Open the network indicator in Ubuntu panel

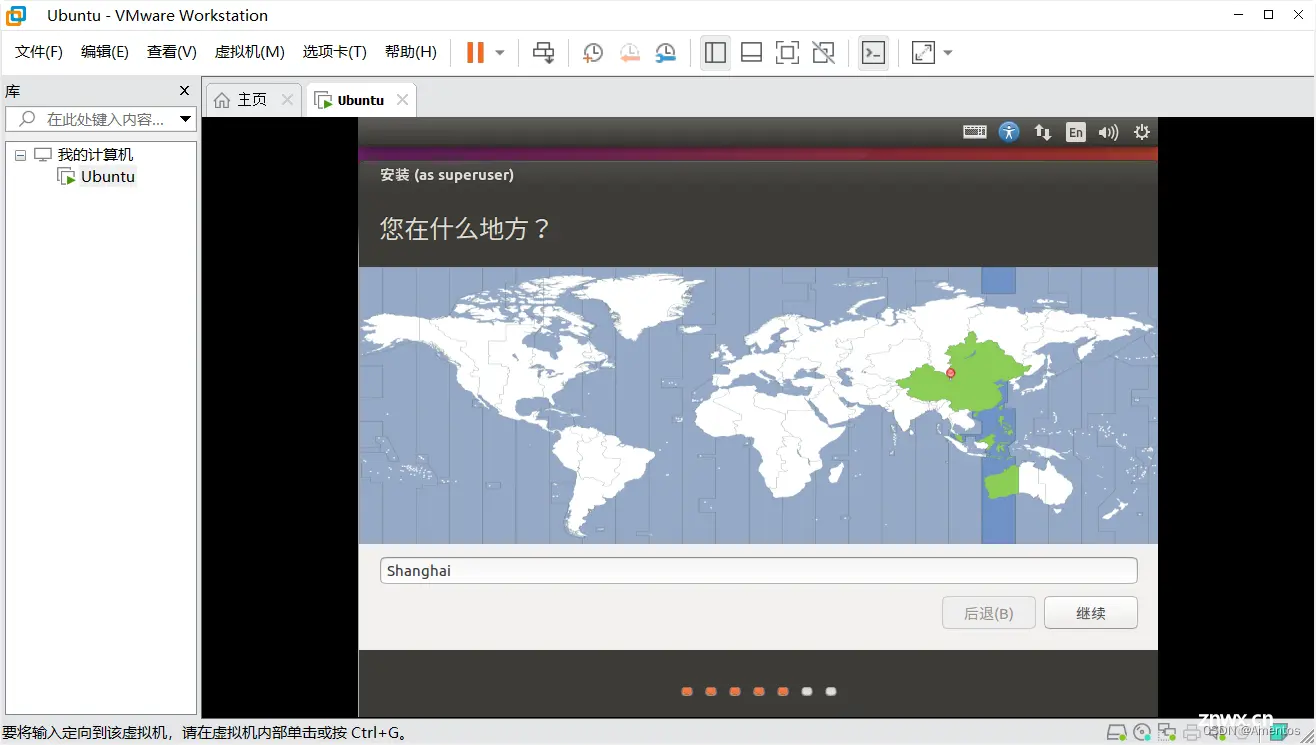click(1042, 132)
